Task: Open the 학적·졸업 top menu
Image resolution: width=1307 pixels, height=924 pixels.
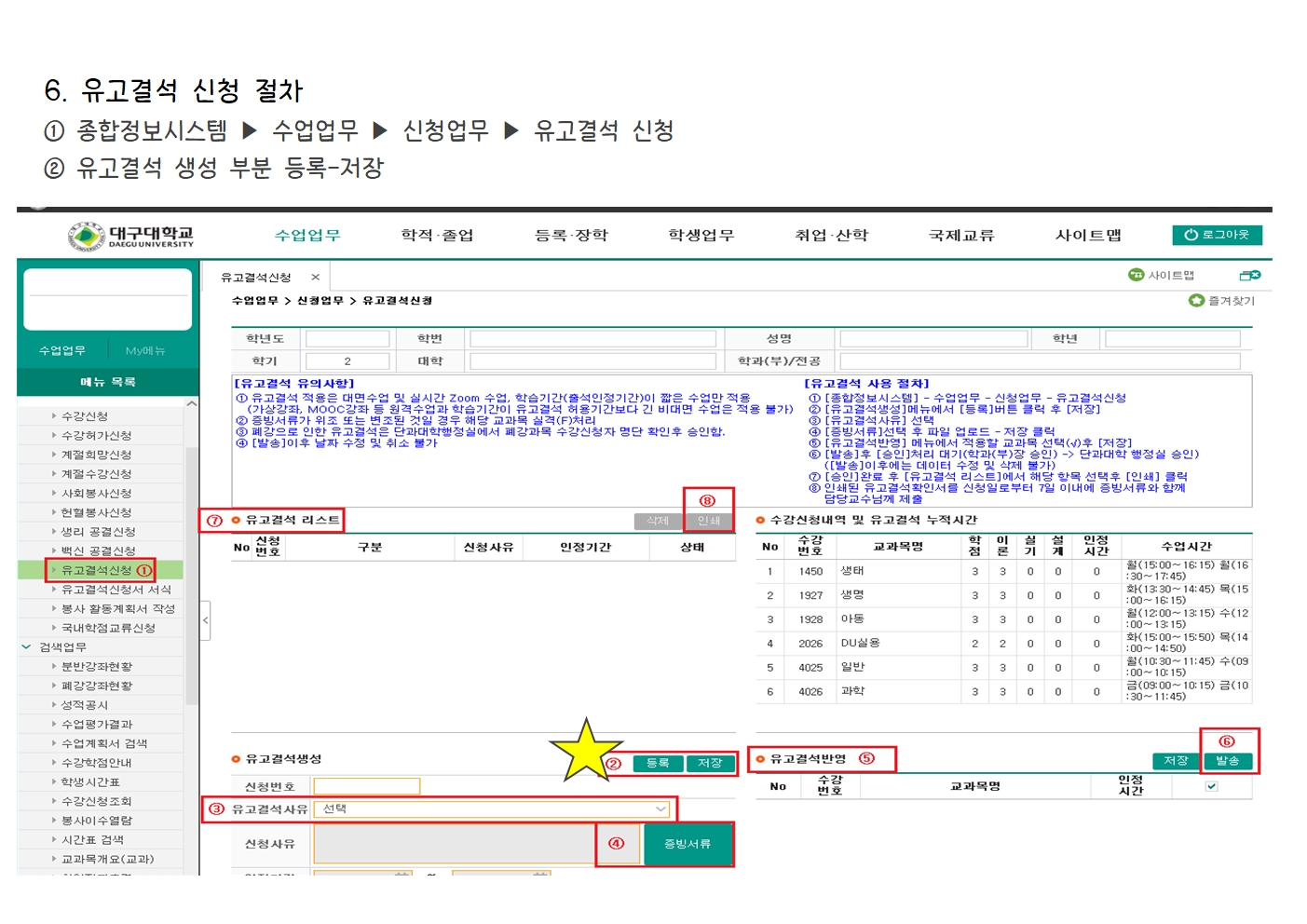Action: tap(437, 236)
